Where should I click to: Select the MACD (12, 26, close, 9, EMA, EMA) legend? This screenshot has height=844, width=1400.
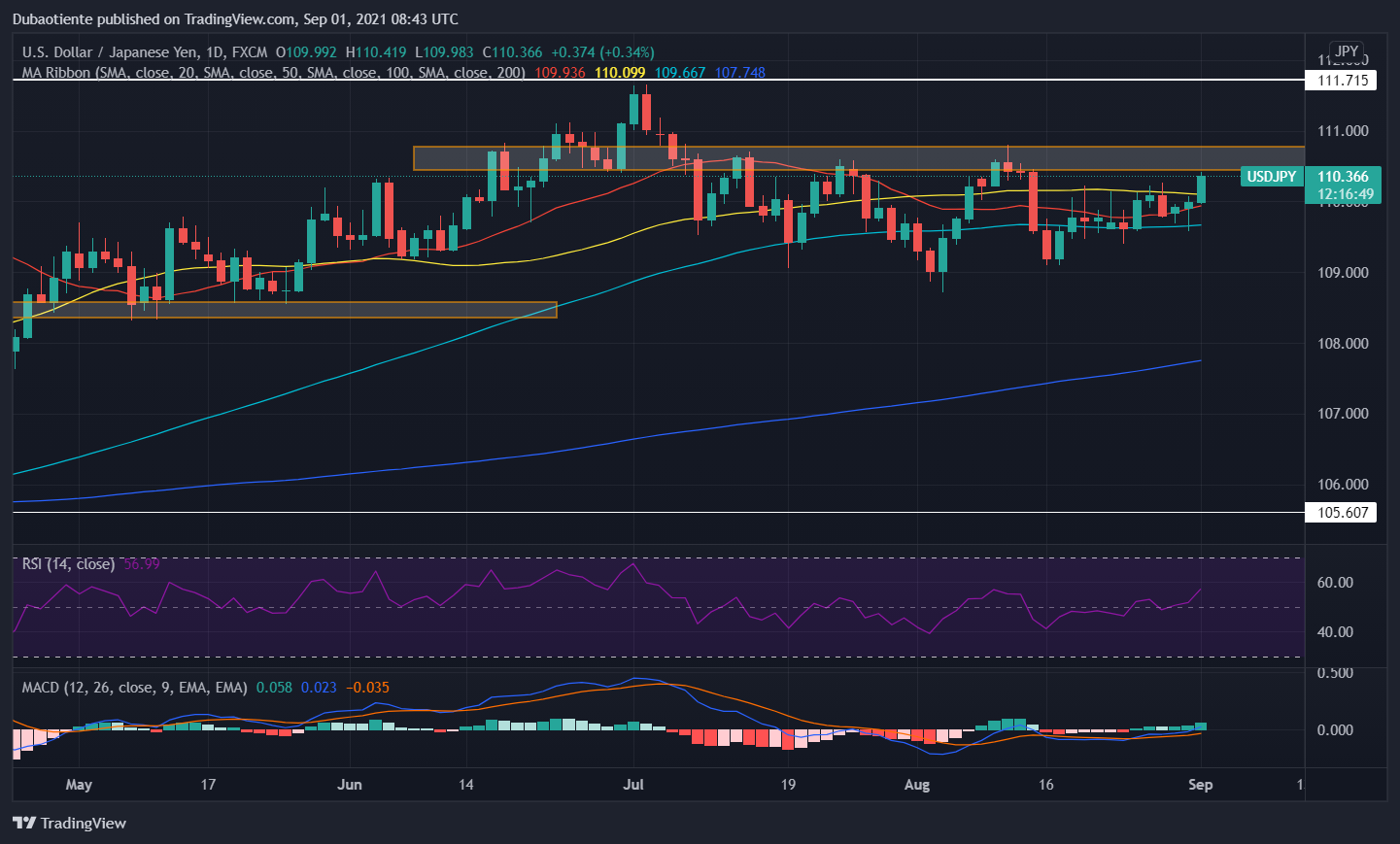tap(135, 688)
